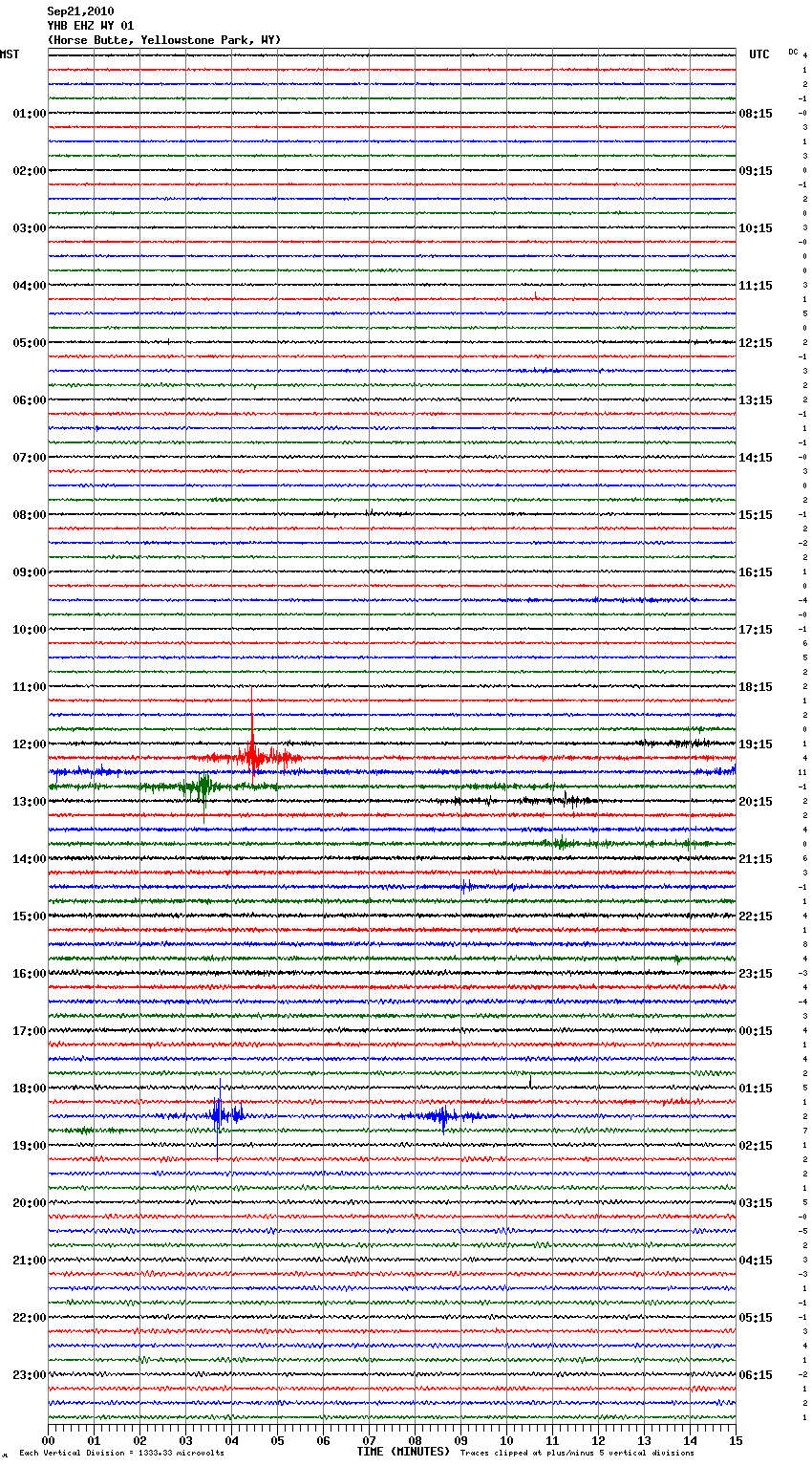This screenshot has width=812, height=1466.
Task: Click the UTC timezone header
Action: tap(759, 54)
